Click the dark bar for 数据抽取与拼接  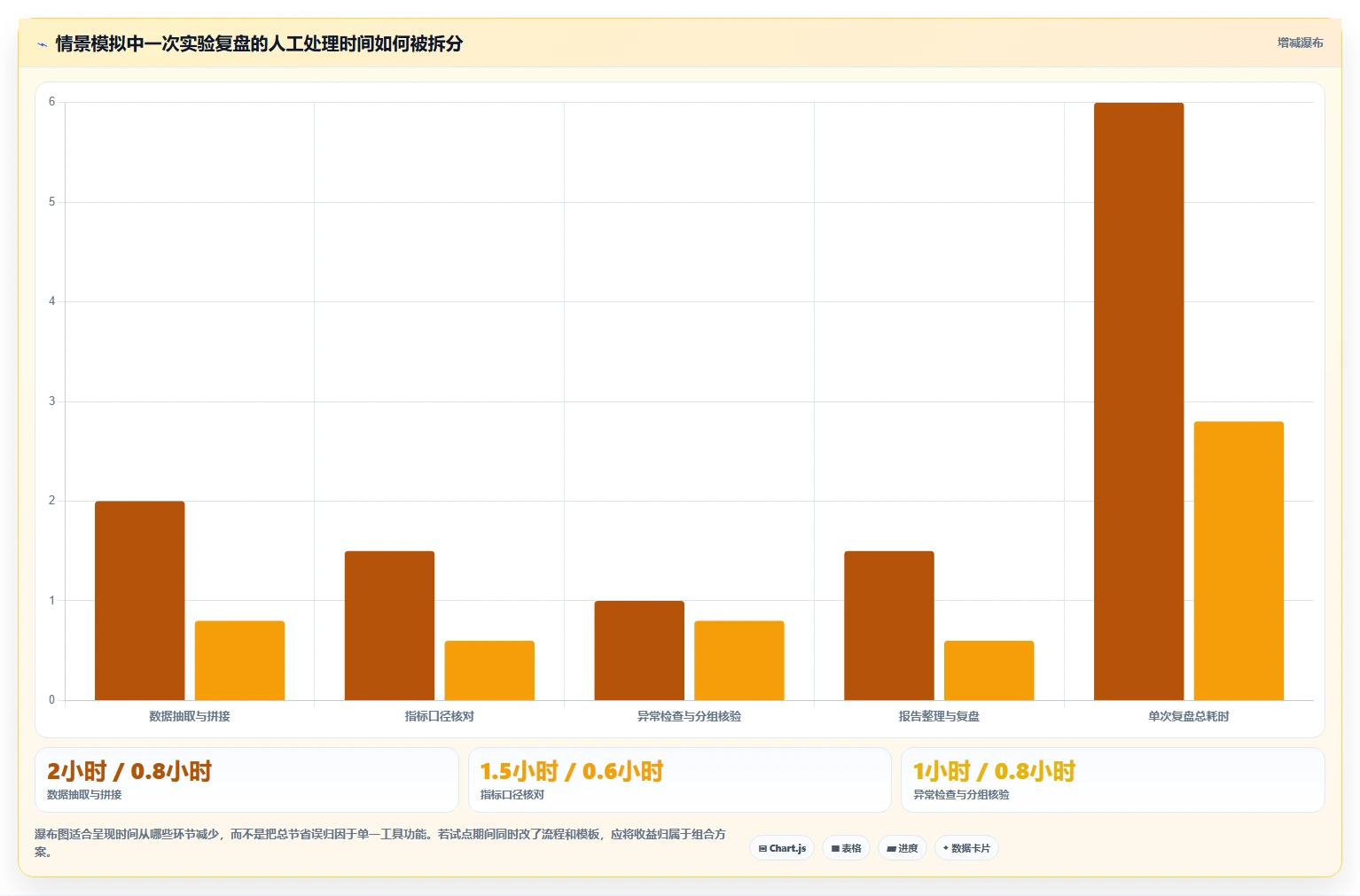pyautogui.click(x=140, y=601)
